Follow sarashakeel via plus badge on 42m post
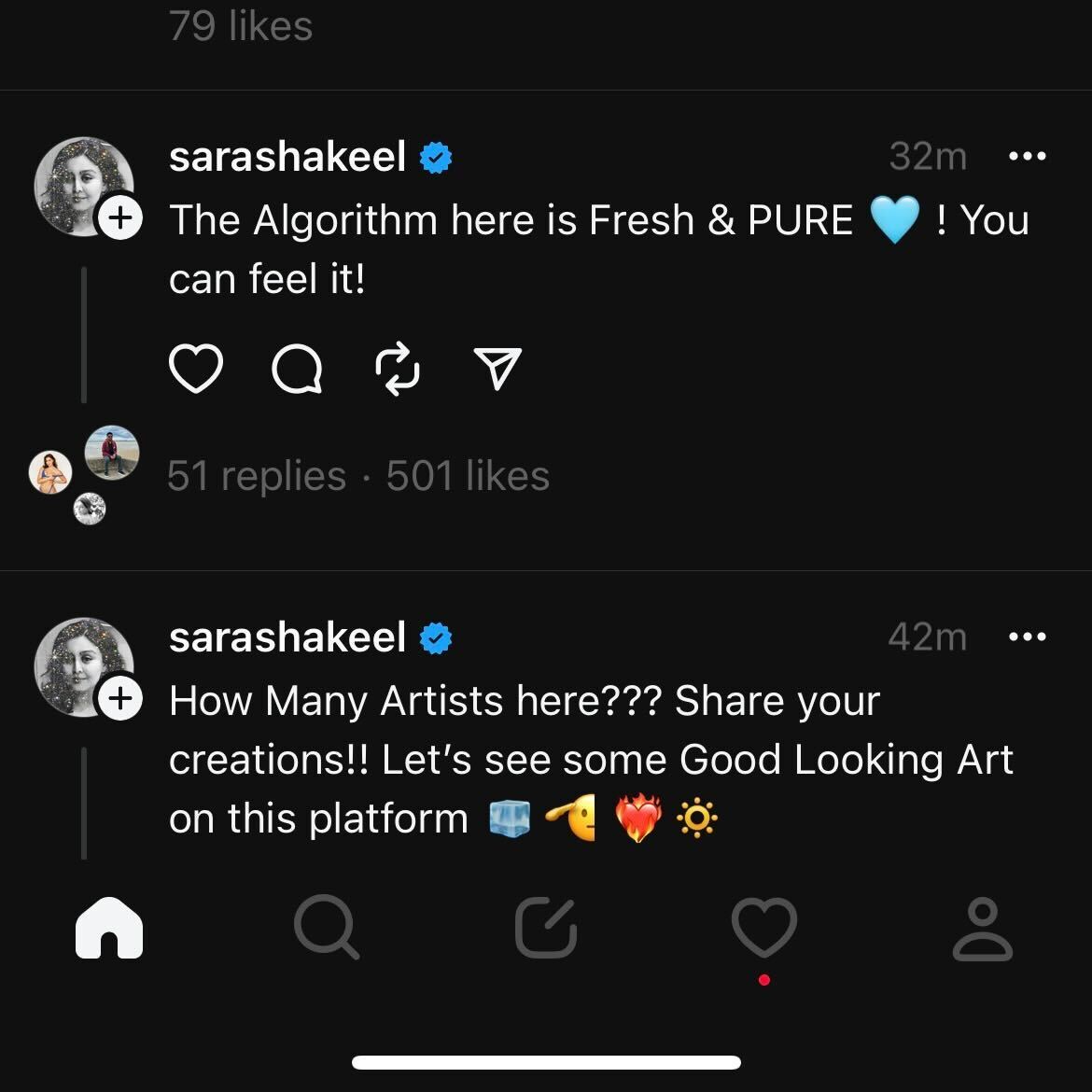This screenshot has width=1092, height=1092. pos(120,698)
